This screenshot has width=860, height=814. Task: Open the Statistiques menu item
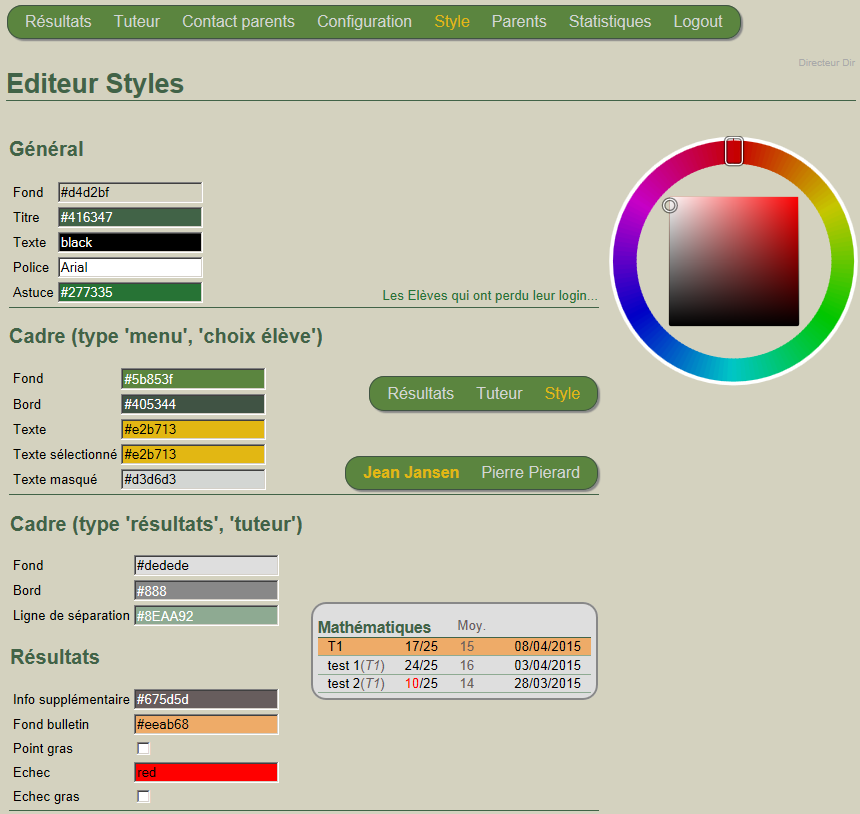tap(610, 21)
